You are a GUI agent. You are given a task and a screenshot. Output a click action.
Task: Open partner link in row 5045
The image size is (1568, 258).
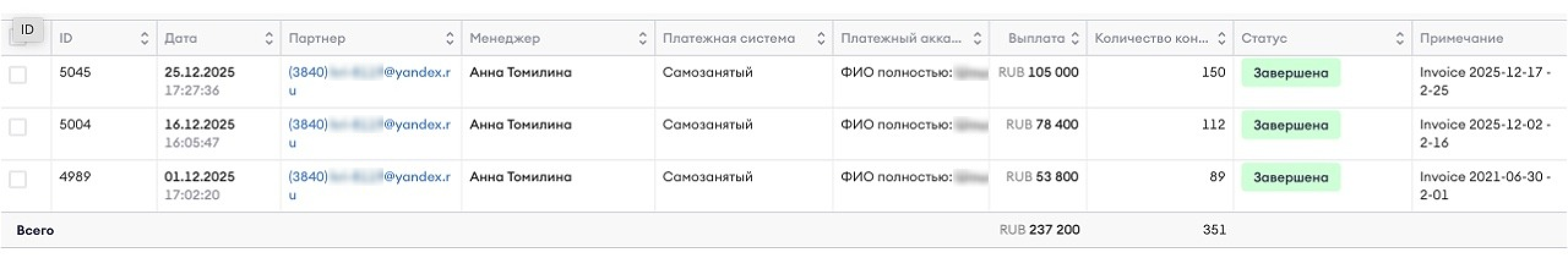(x=369, y=81)
